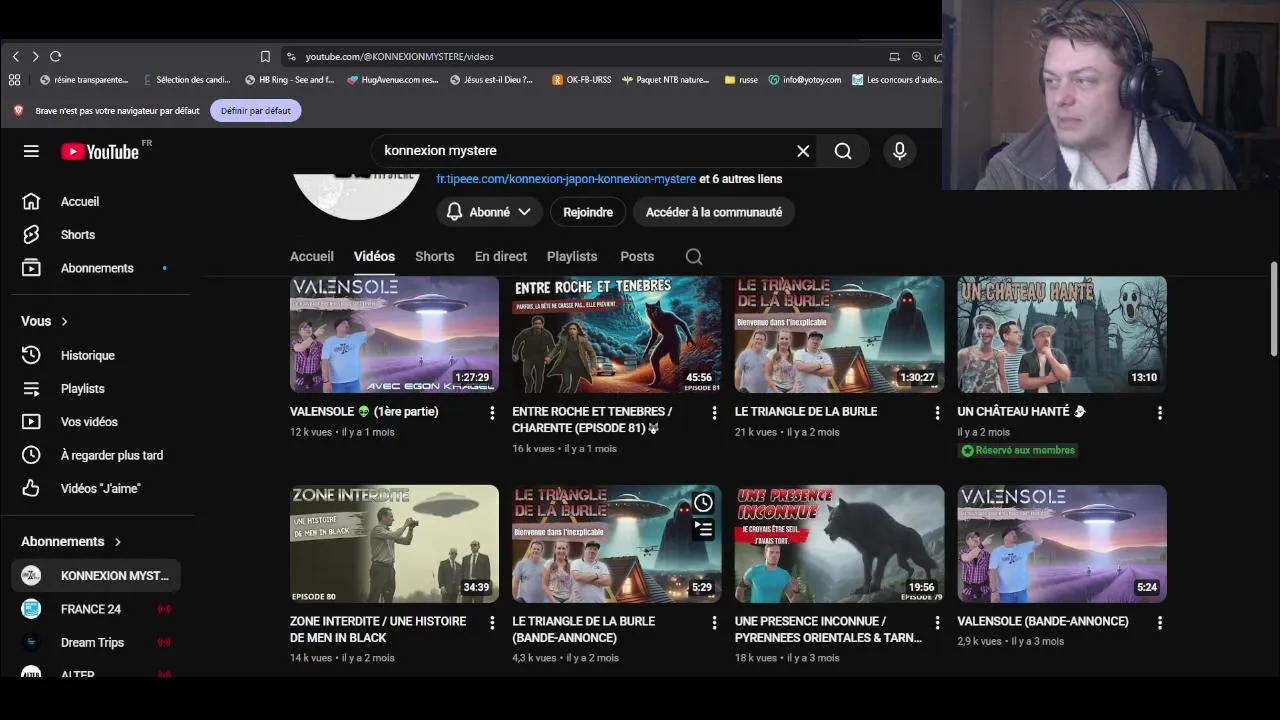Go back using the browser back arrow
This screenshot has width=1280, height=720.
coord(16,57)
